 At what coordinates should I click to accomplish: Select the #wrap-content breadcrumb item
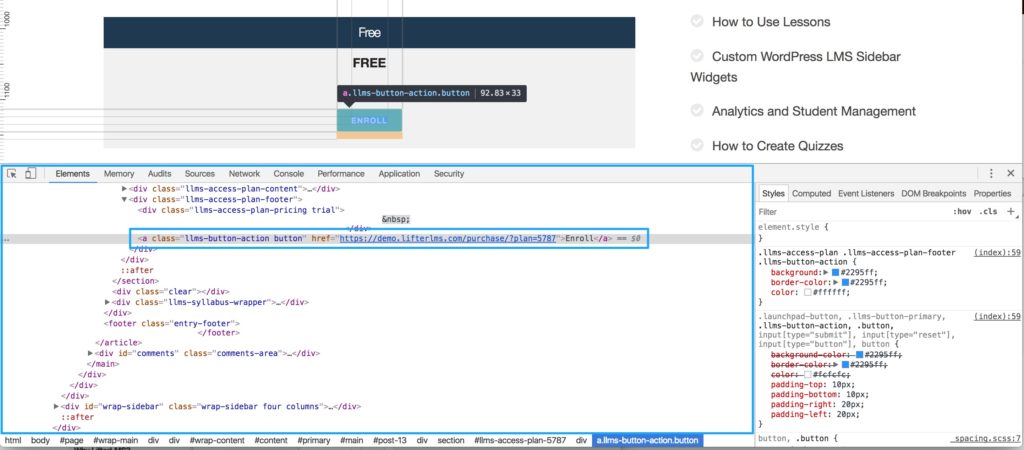217,441
